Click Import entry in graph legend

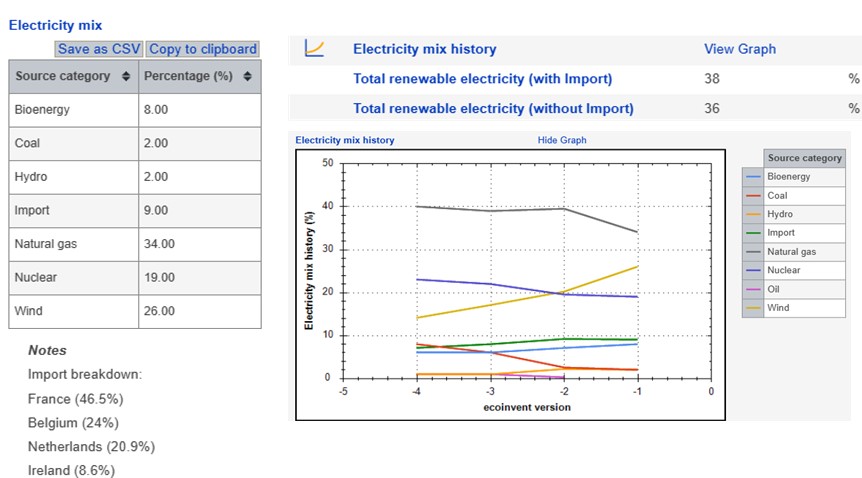[x=782, y=233]
